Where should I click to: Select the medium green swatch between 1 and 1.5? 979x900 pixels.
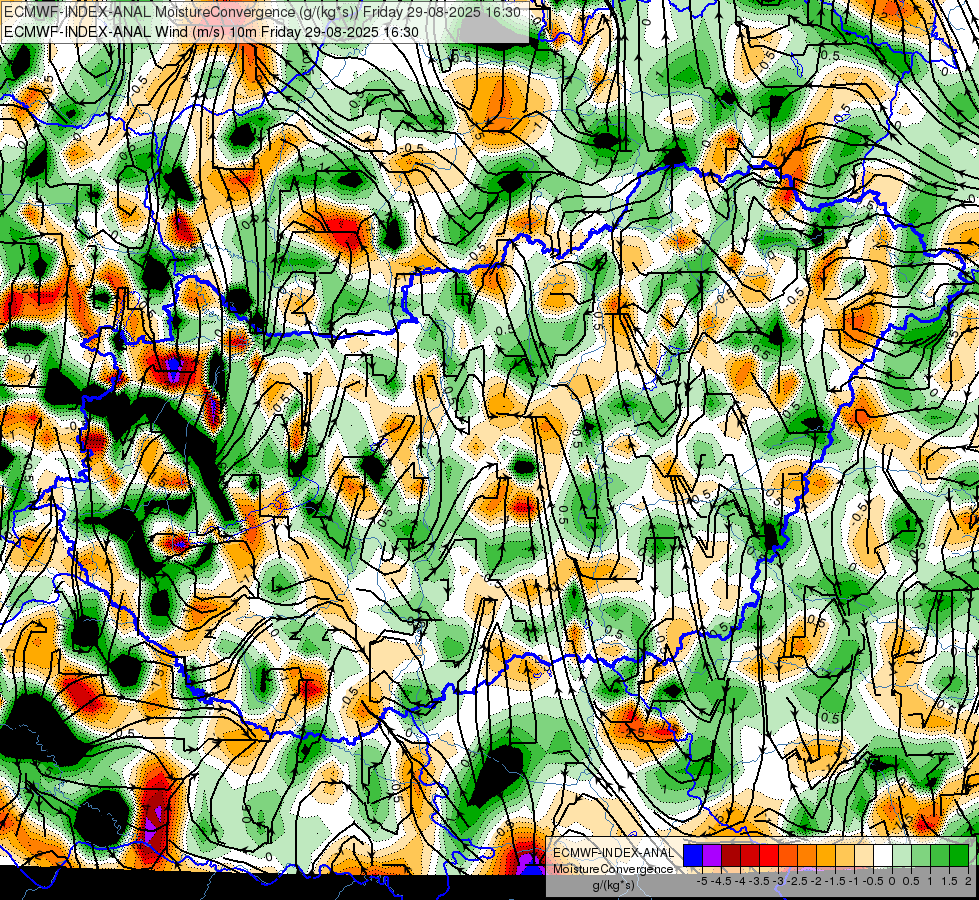coord(940,856)
